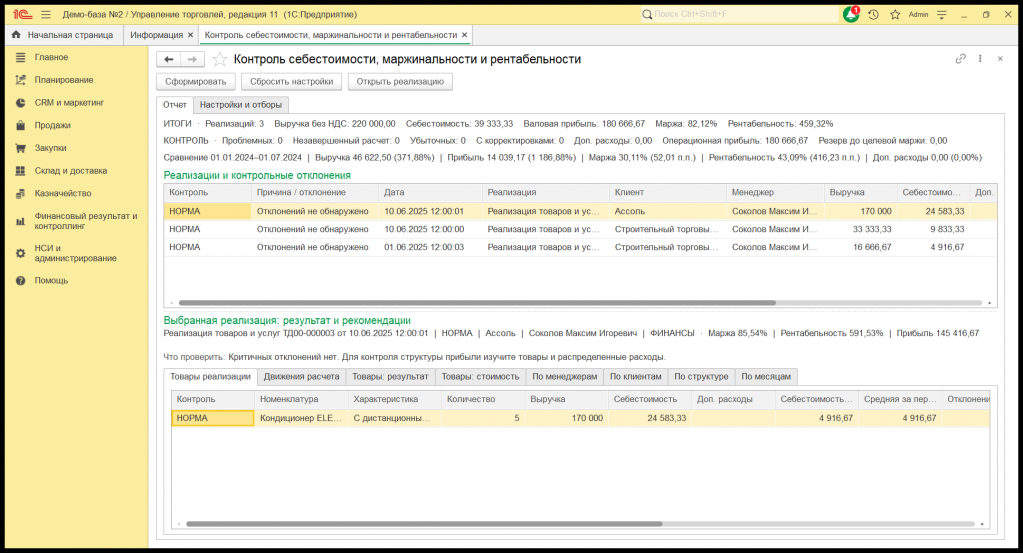Select row dated 01.06.2025 12:00:03
Image resolution: width=1023 pixels, height=553 pixels.
click(580, 247)
